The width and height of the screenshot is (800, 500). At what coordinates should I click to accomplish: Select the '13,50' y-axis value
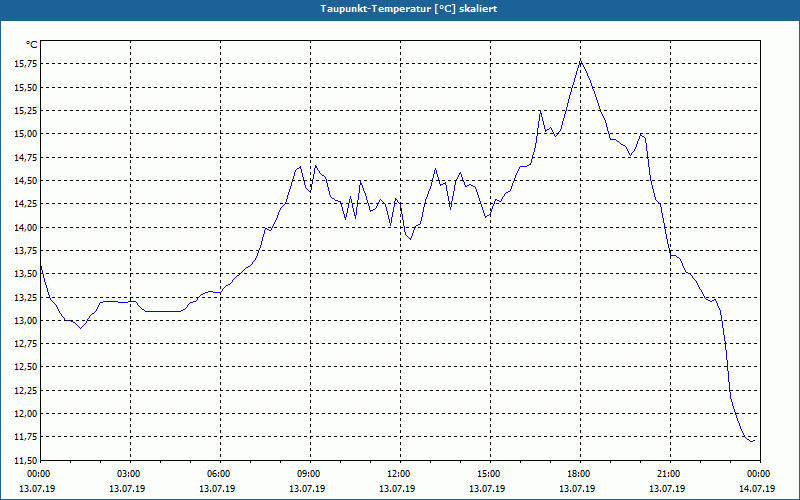tap(26, 273)
